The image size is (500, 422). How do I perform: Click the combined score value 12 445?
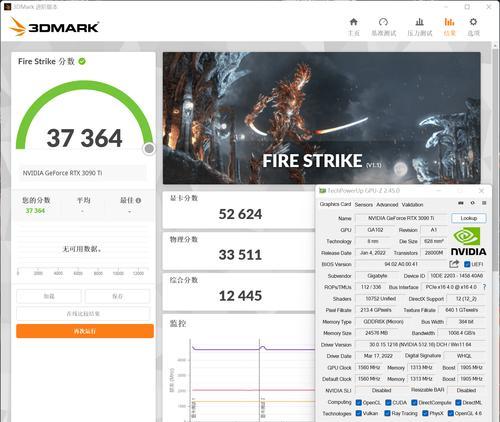[x=240, y=296]
